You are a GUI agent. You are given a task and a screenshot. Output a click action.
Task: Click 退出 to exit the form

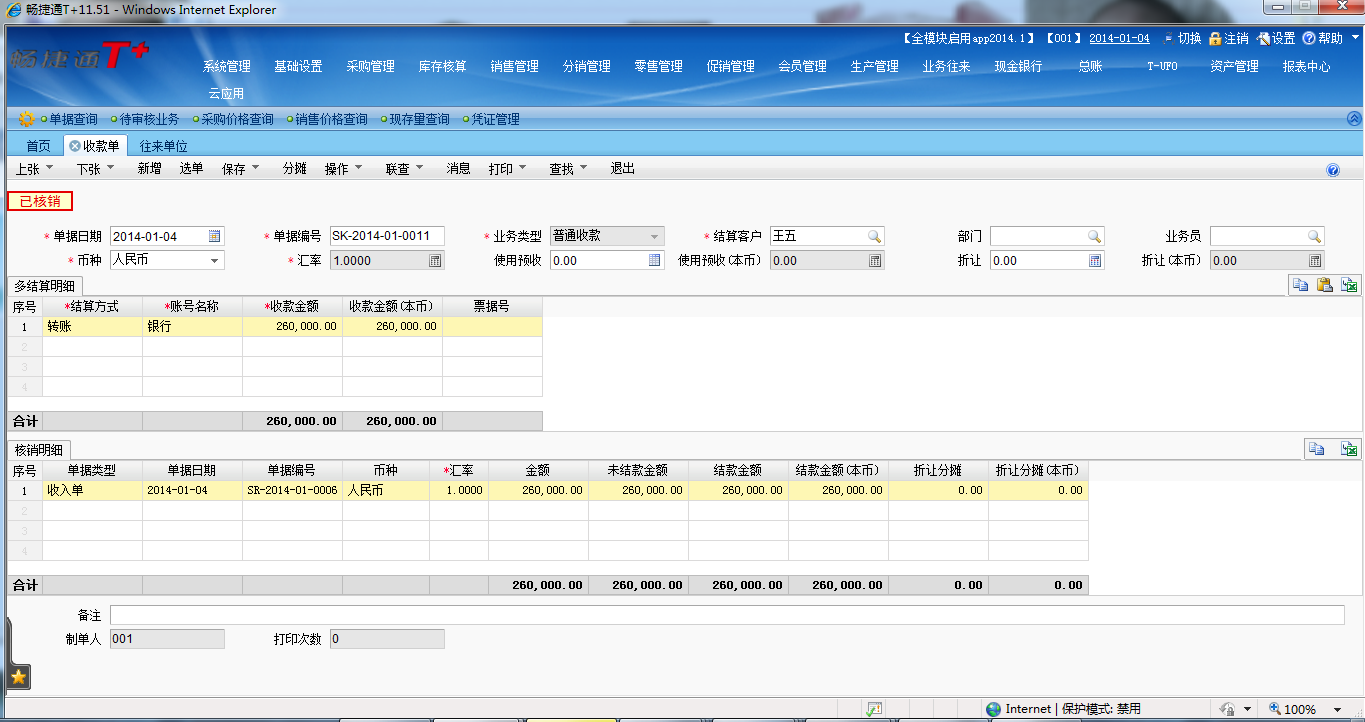[623, 169]
